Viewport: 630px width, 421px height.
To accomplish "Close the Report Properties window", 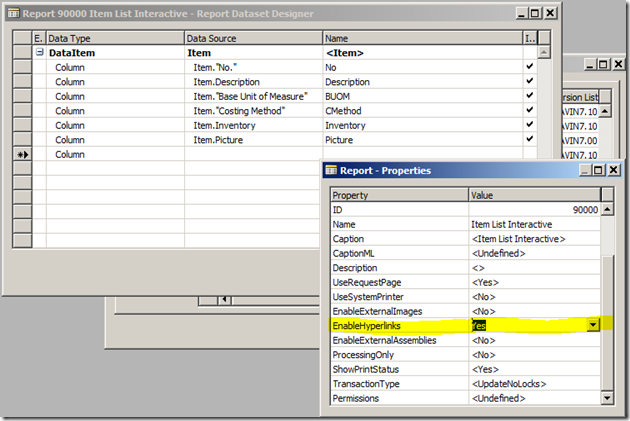I will pyautogui.click(x=614, y=170).
